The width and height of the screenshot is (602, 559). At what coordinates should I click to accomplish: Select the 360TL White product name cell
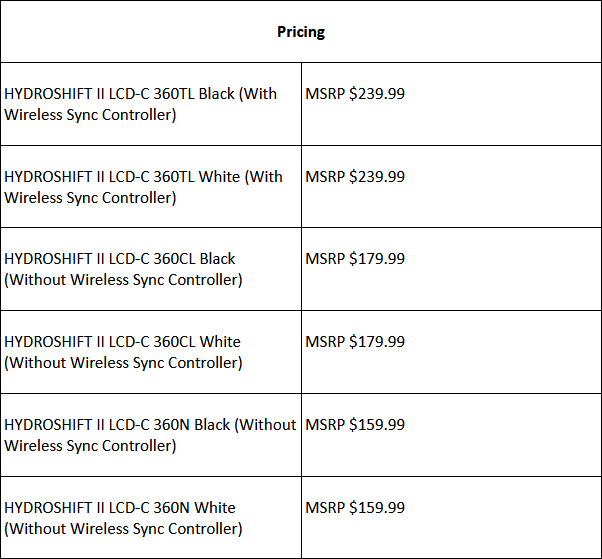(x=151, y=187)
